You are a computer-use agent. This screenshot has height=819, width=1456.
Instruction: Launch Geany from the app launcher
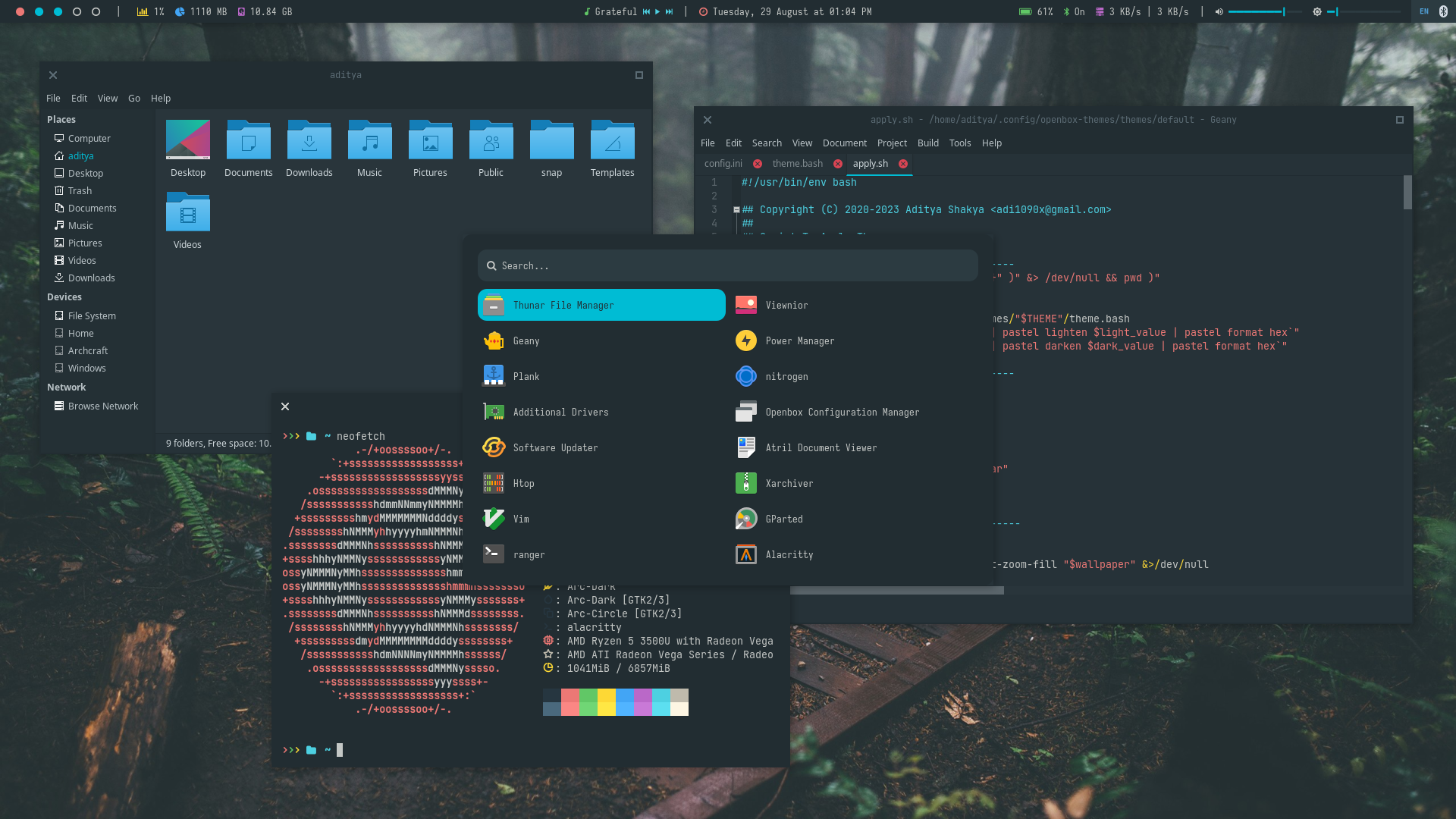(x=526, y=341)
